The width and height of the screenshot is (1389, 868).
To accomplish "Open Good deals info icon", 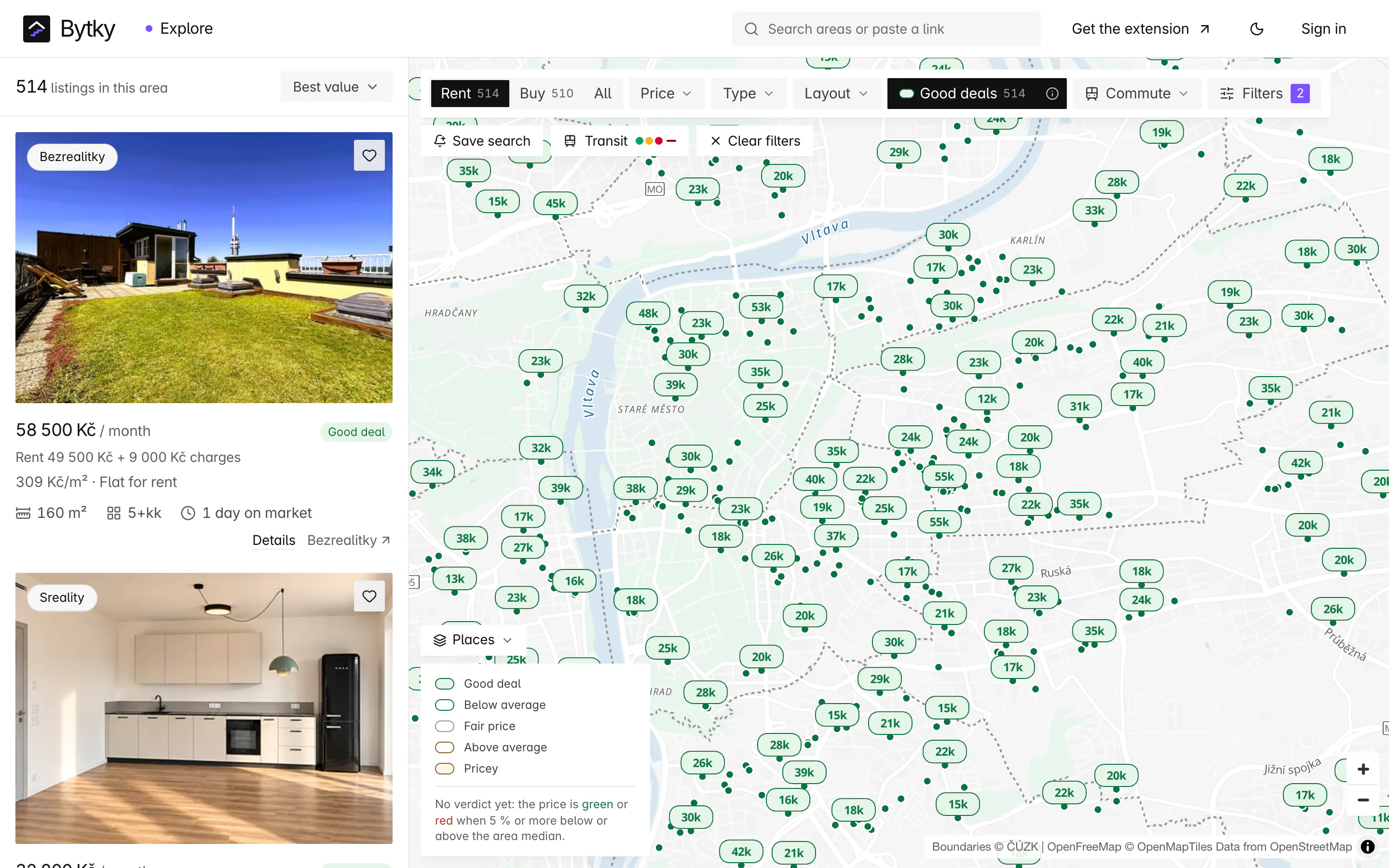I will 1051,94.
